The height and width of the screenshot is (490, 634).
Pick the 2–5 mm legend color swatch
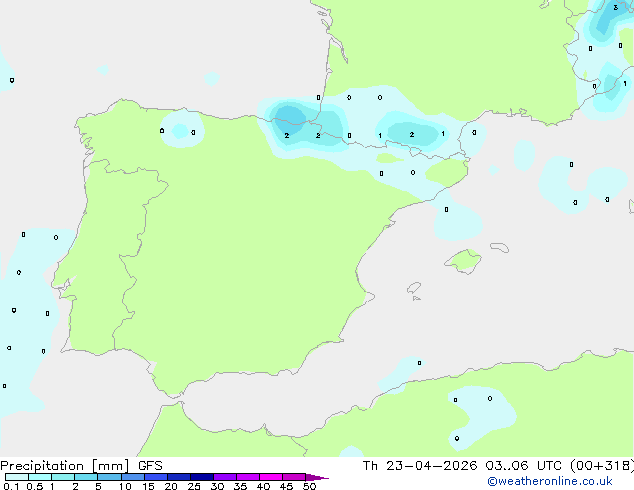(86, 477)
